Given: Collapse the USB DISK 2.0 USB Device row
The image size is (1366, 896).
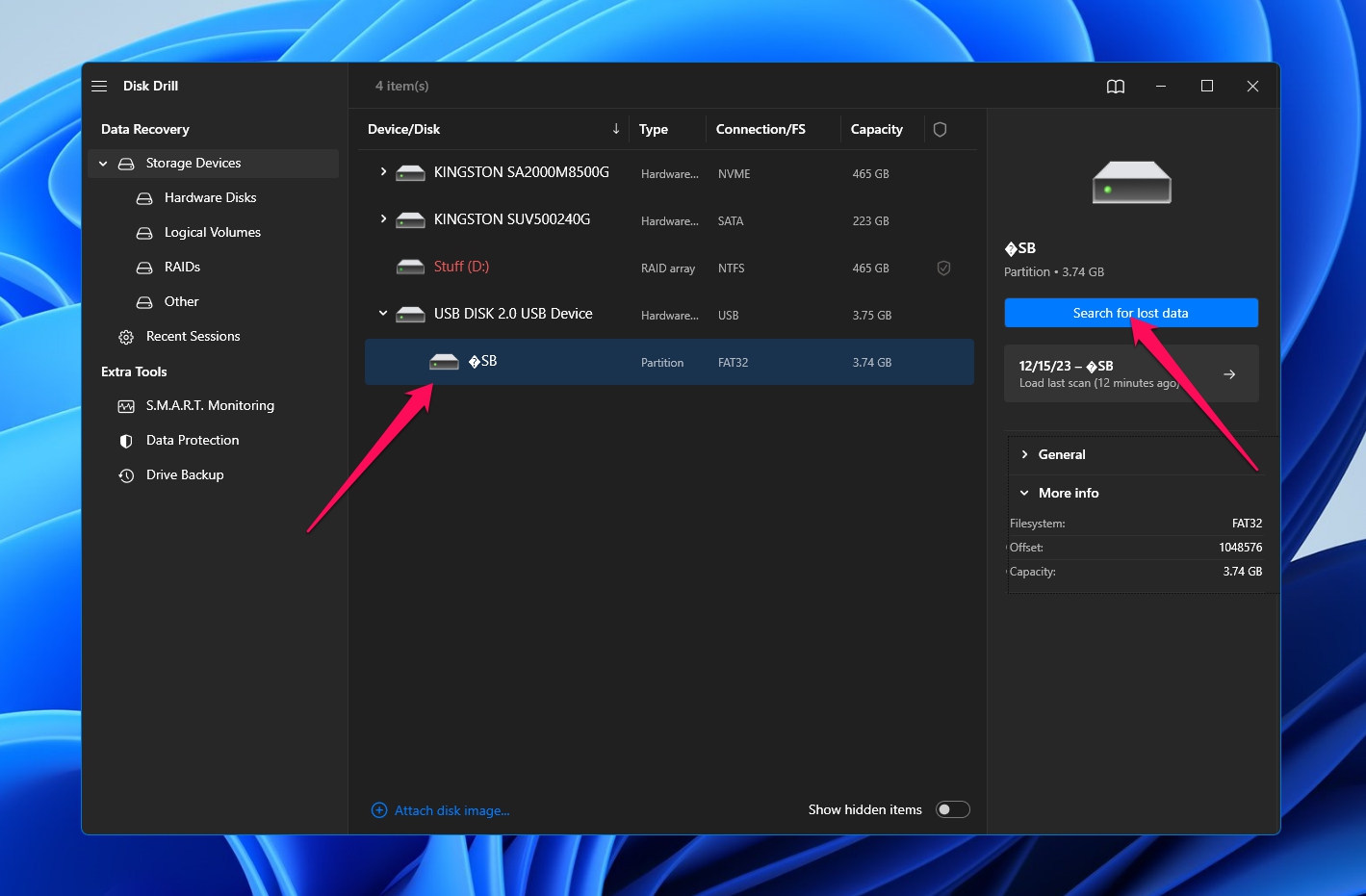Looking at the screenshot, I should 383,314.
